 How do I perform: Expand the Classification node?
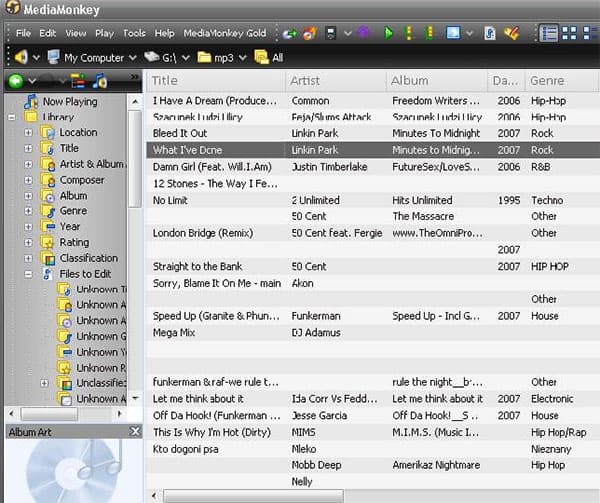pyautogui.click(x=28, y=258)
